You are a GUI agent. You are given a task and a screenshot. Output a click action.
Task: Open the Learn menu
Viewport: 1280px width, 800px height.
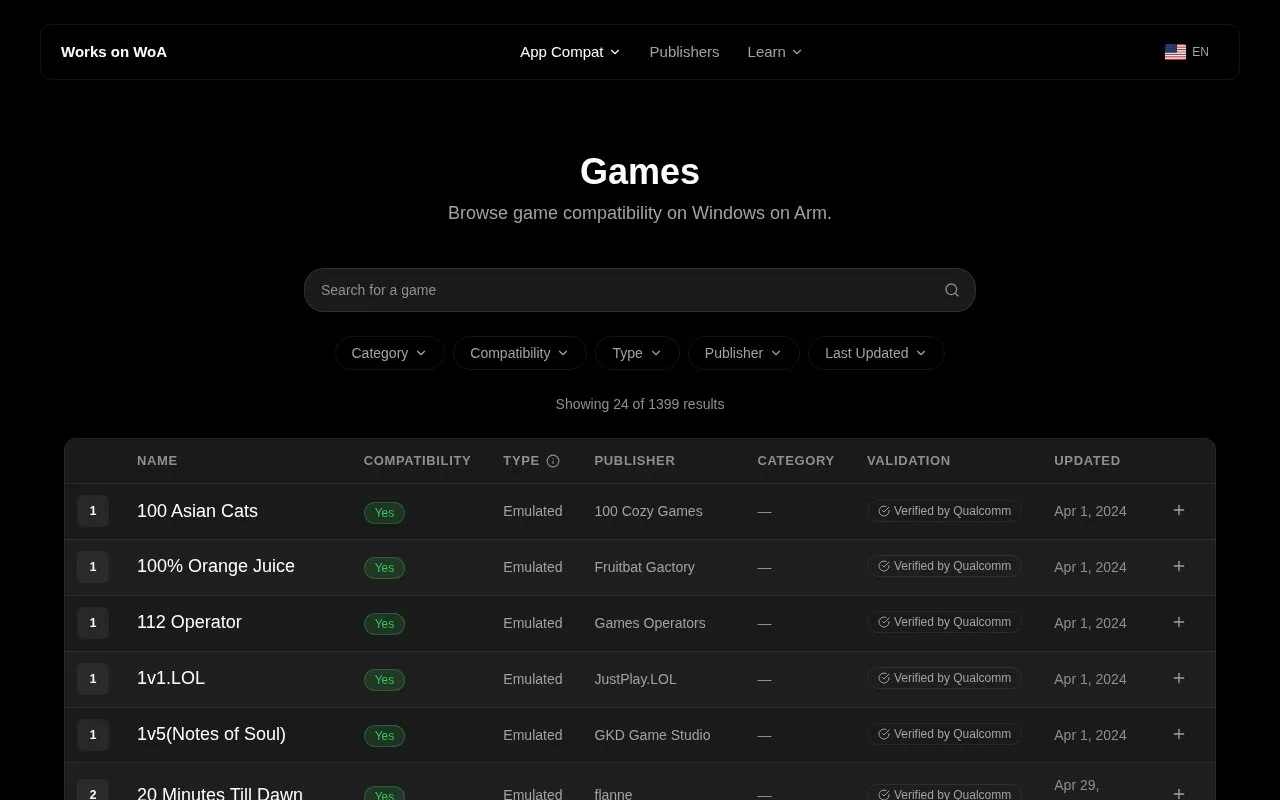pyautogui.click(x=775, y=52)
